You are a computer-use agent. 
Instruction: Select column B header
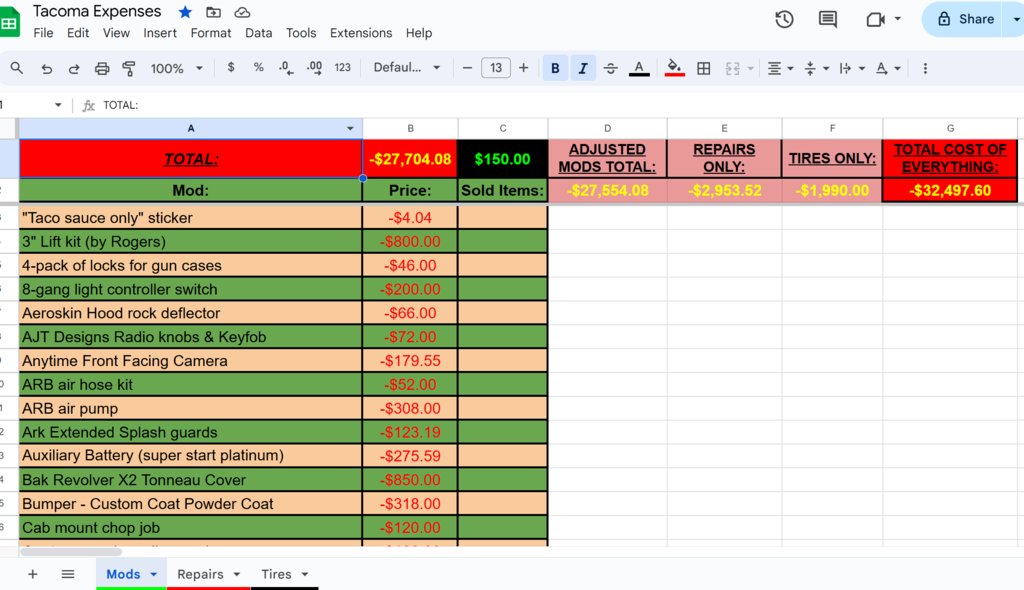coord(410,128)
